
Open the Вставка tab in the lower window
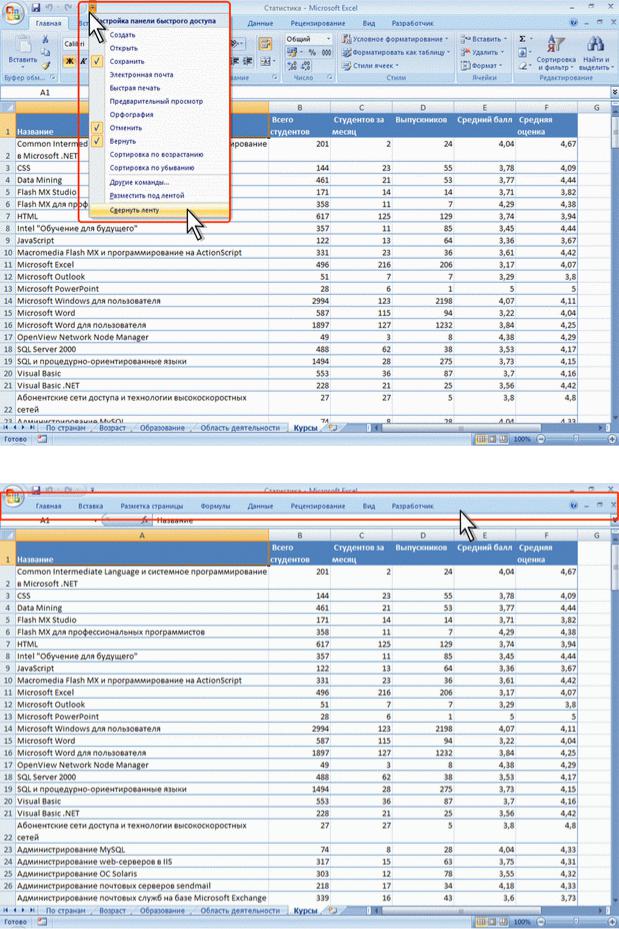(91, 507)
